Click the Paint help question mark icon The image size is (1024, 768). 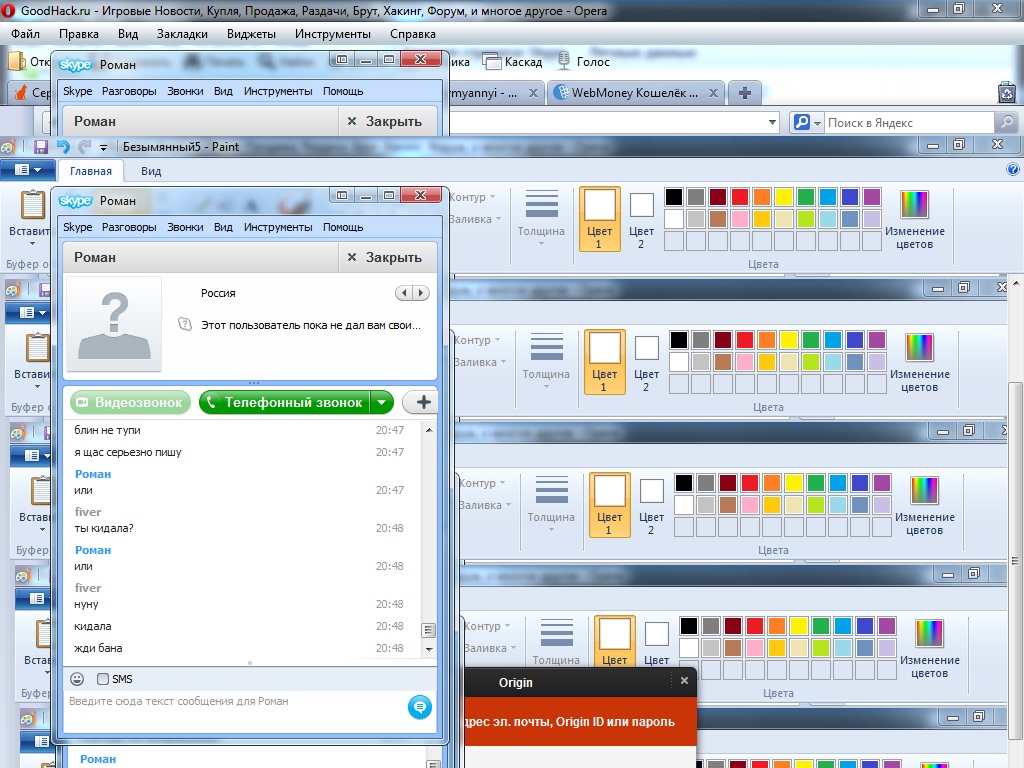pyautogui.click(x=1012, y=170)
